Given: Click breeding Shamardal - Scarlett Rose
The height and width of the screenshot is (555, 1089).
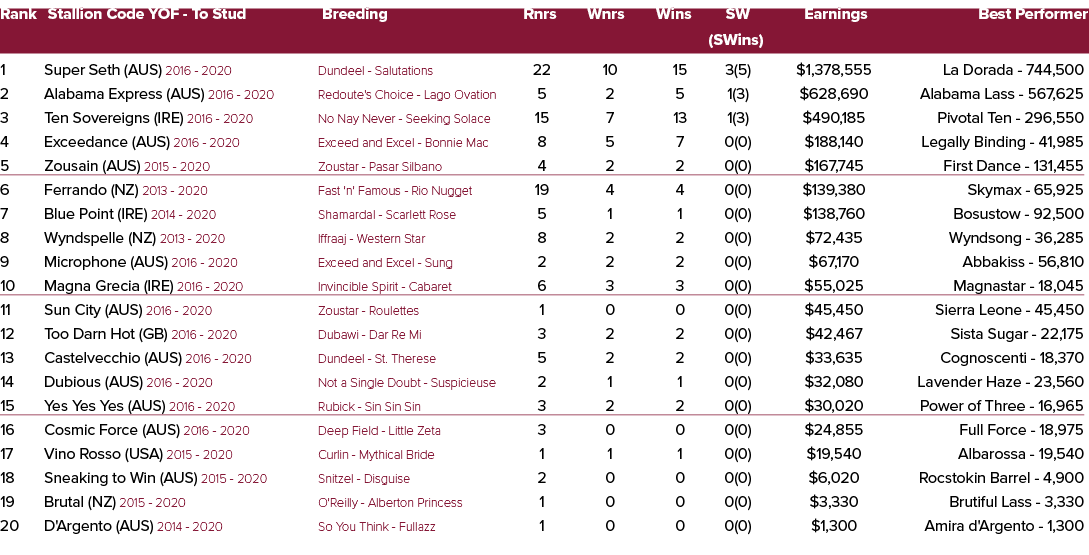Looking at the screenshot, I should pos(387,215).
